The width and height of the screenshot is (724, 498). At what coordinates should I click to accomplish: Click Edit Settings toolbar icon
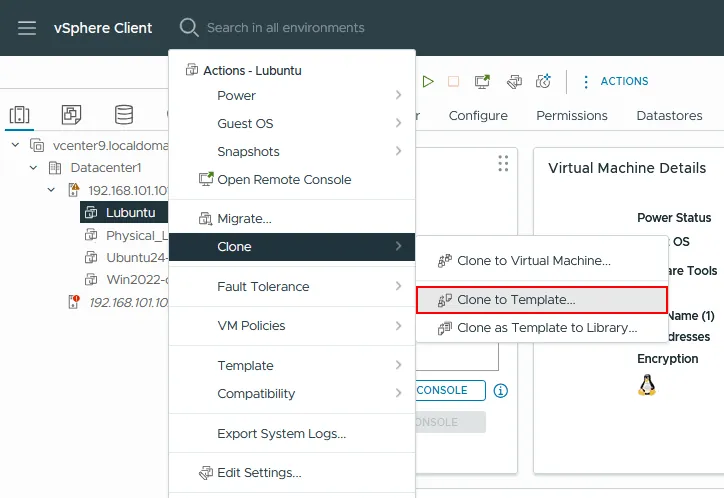coord(514,82)
